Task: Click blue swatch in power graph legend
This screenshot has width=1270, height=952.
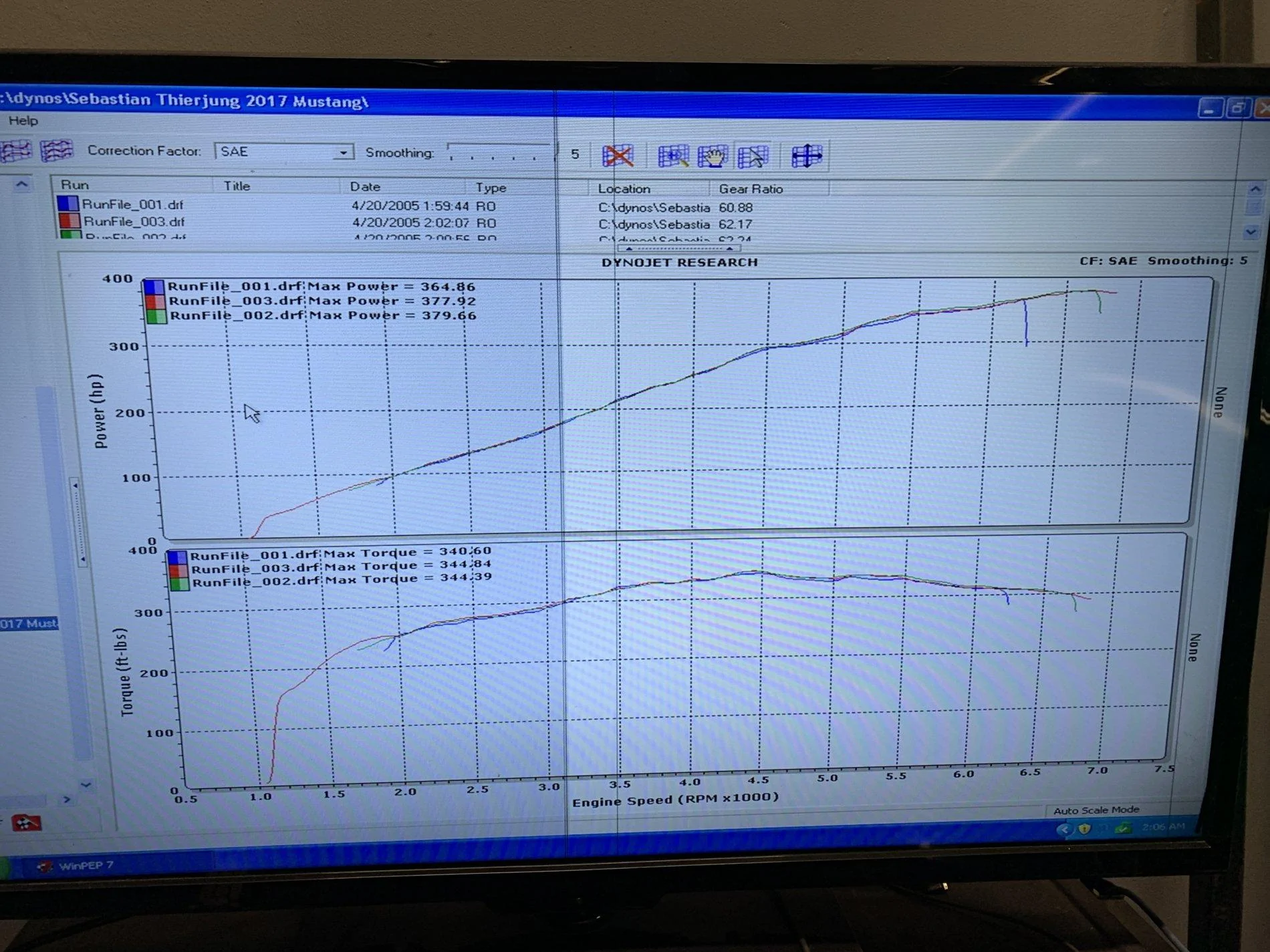Action: (x=154, y=287)
